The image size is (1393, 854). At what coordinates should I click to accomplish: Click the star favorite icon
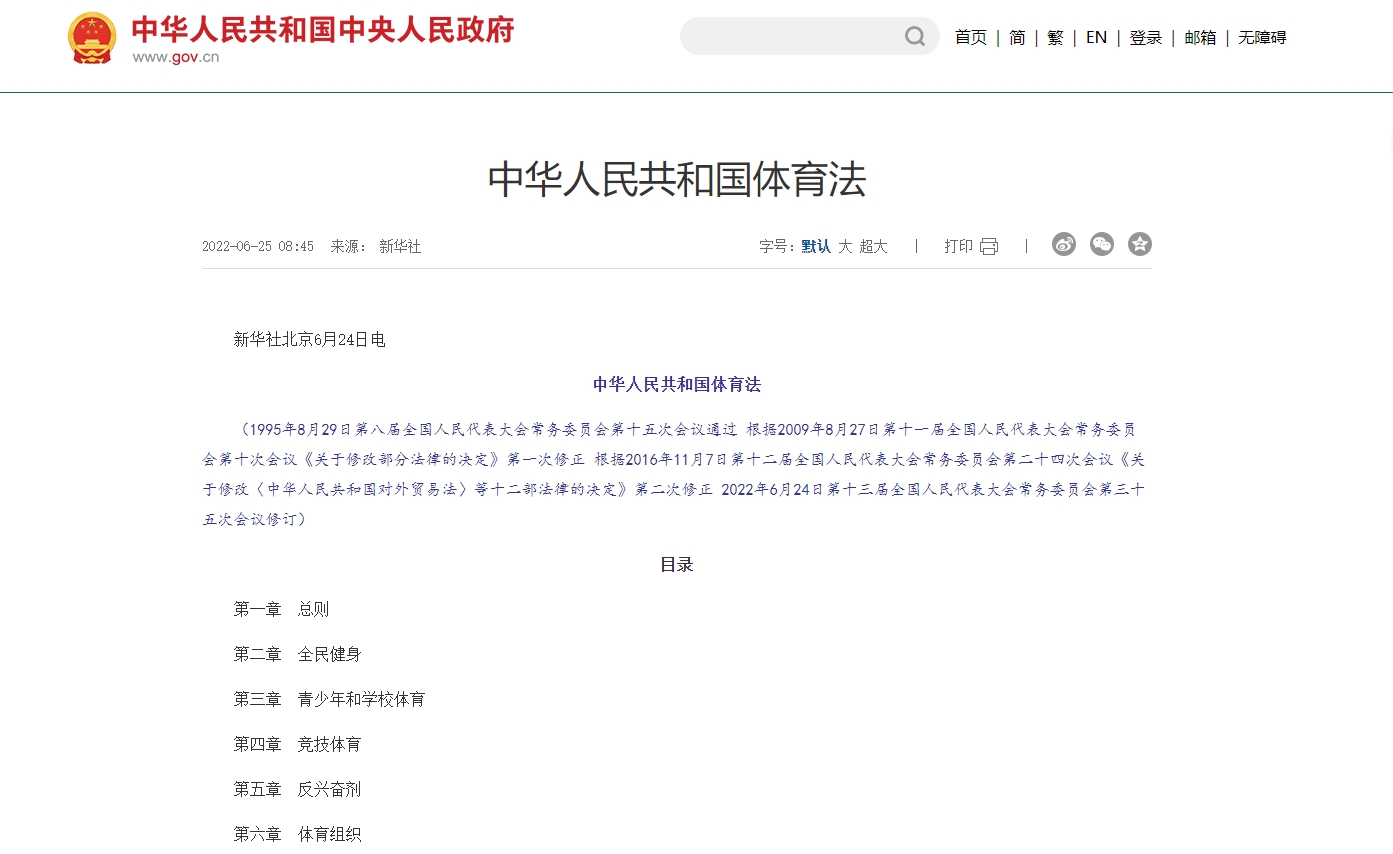(1139, 243)
